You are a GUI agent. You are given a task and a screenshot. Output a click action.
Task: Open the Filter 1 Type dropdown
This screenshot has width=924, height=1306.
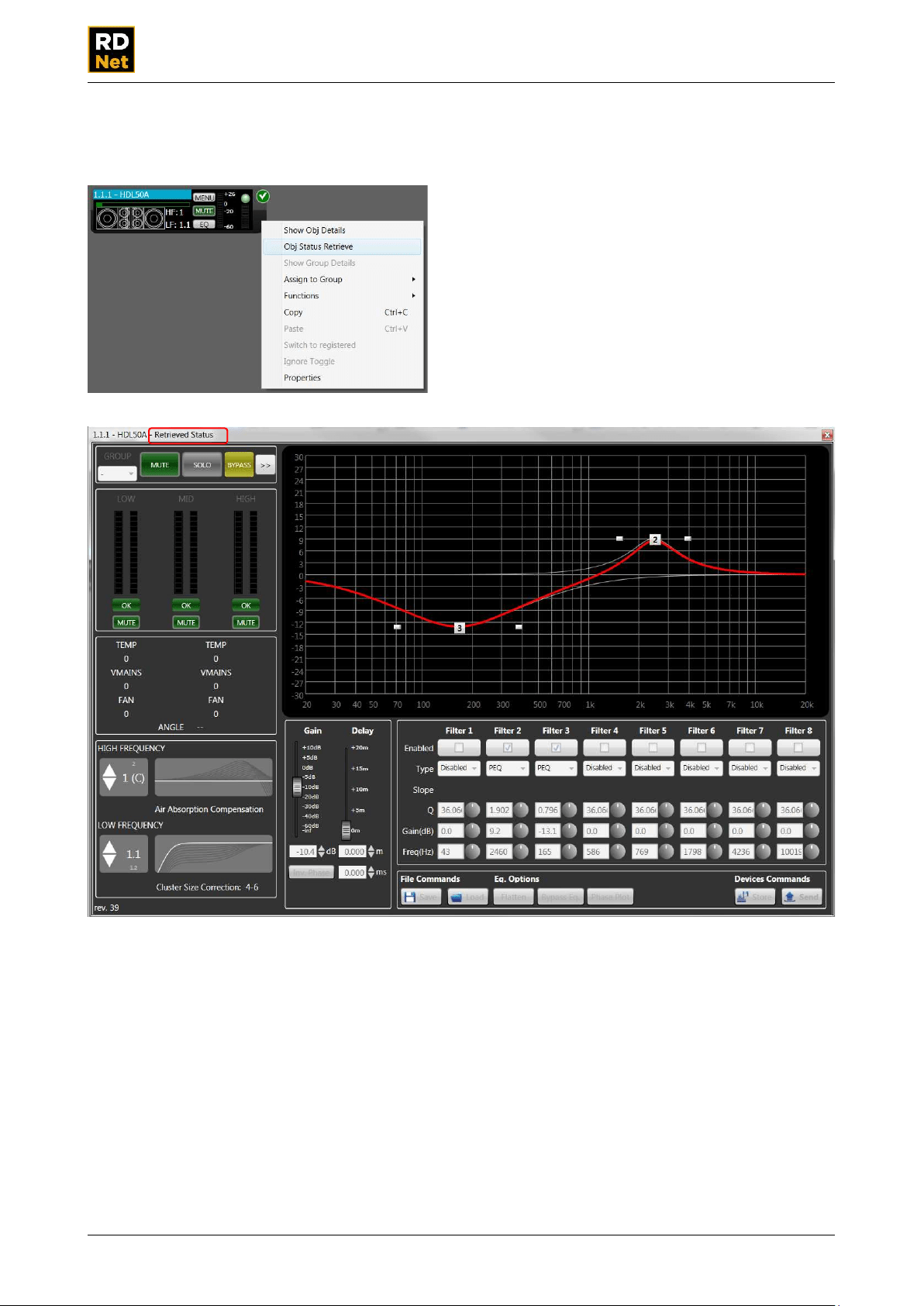(459, 768)
